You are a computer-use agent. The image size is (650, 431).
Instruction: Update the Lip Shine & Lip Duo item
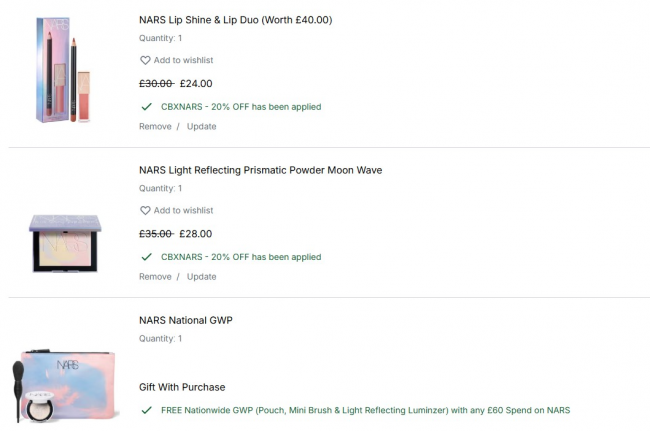coord(201,127)
